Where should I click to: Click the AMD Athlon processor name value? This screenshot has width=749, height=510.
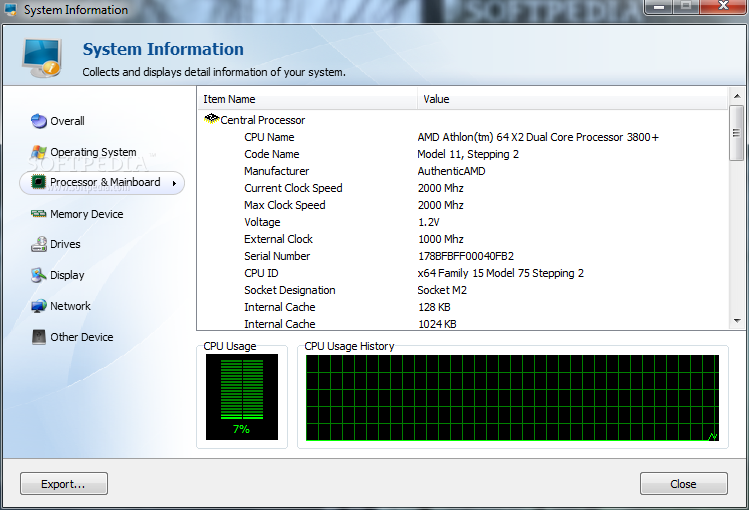[538, 137]
